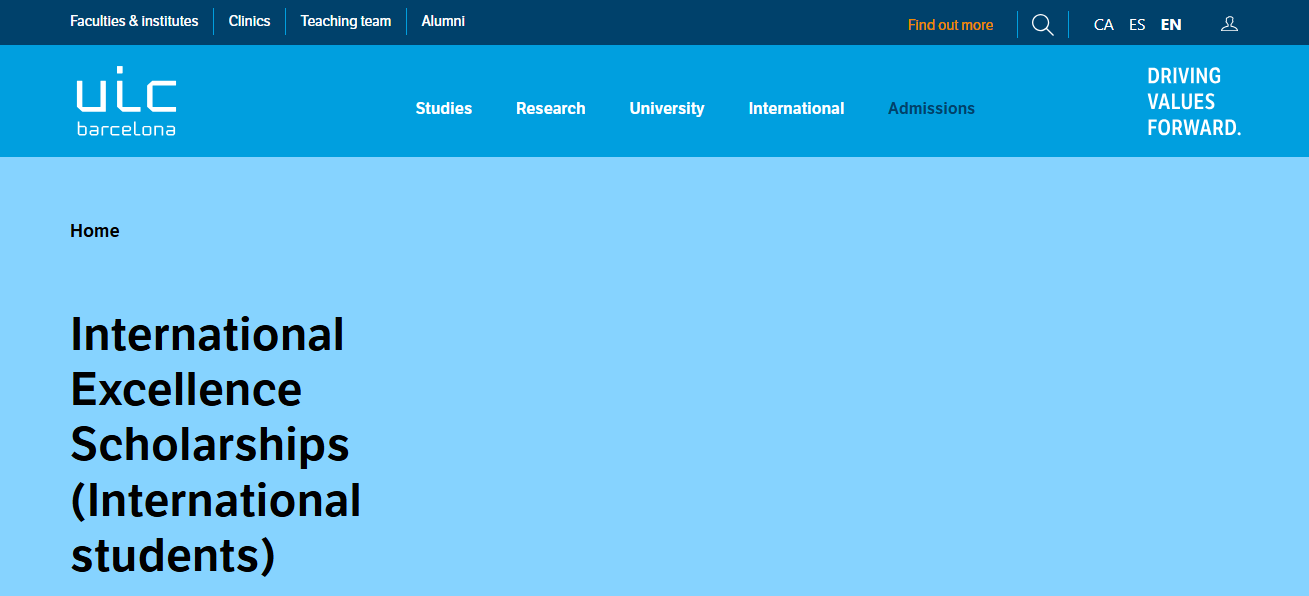Click the orange Find out more link

pos(950,25)
